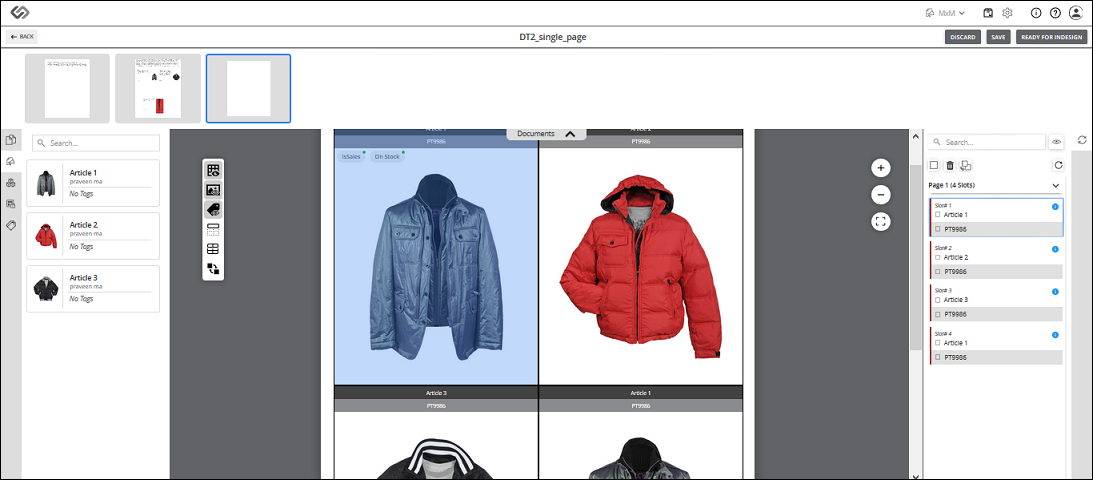Viewport: 1093px width, 480px height.
Task: Click the sync icon at far right edge
Action: click(x=1082, y=140)
